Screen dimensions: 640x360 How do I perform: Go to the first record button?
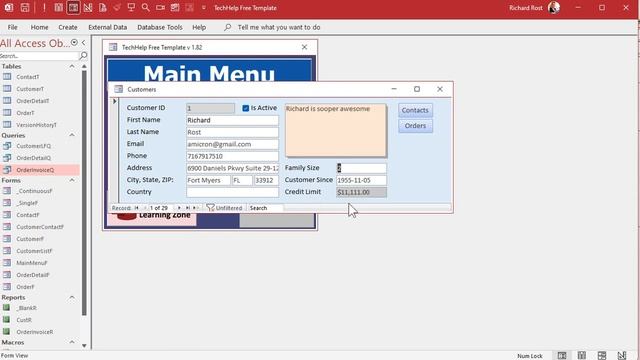(x=137, y=208)
